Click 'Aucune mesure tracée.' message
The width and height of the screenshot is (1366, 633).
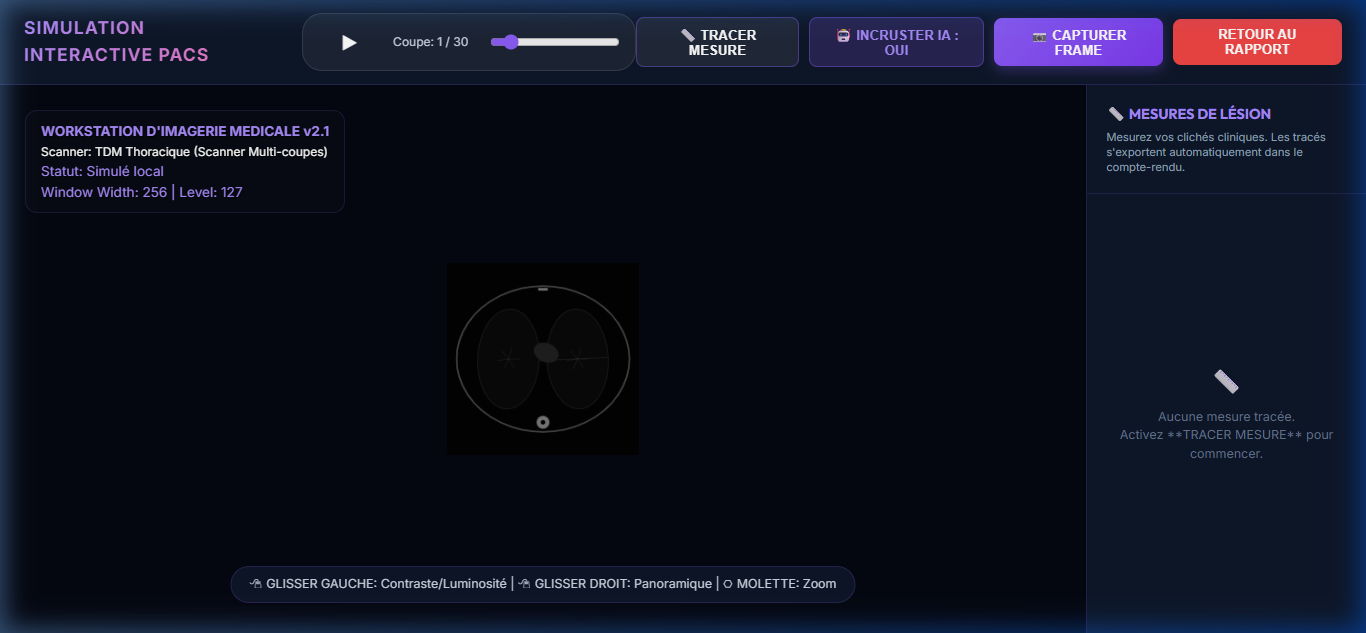point(1226,416)
